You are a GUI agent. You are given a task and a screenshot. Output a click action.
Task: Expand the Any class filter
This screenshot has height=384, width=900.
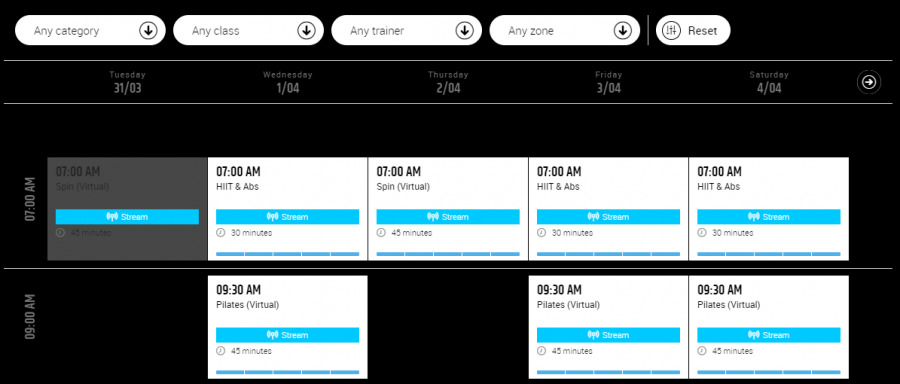tap(249, 30)
